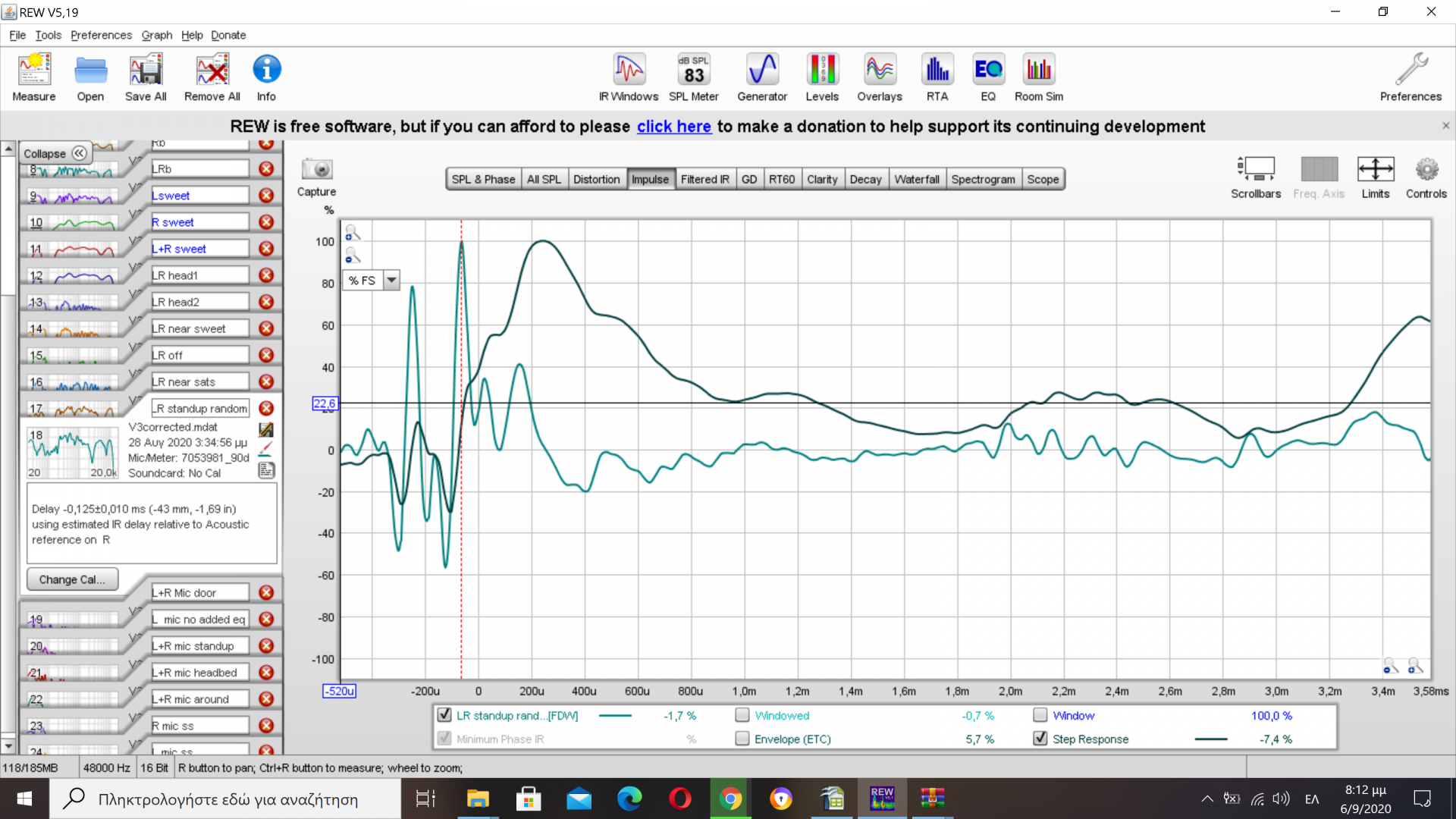Image resolution: width=1456 pixels, height=819 pixels.
Task: Open the Graph menu
Action: 156,35
